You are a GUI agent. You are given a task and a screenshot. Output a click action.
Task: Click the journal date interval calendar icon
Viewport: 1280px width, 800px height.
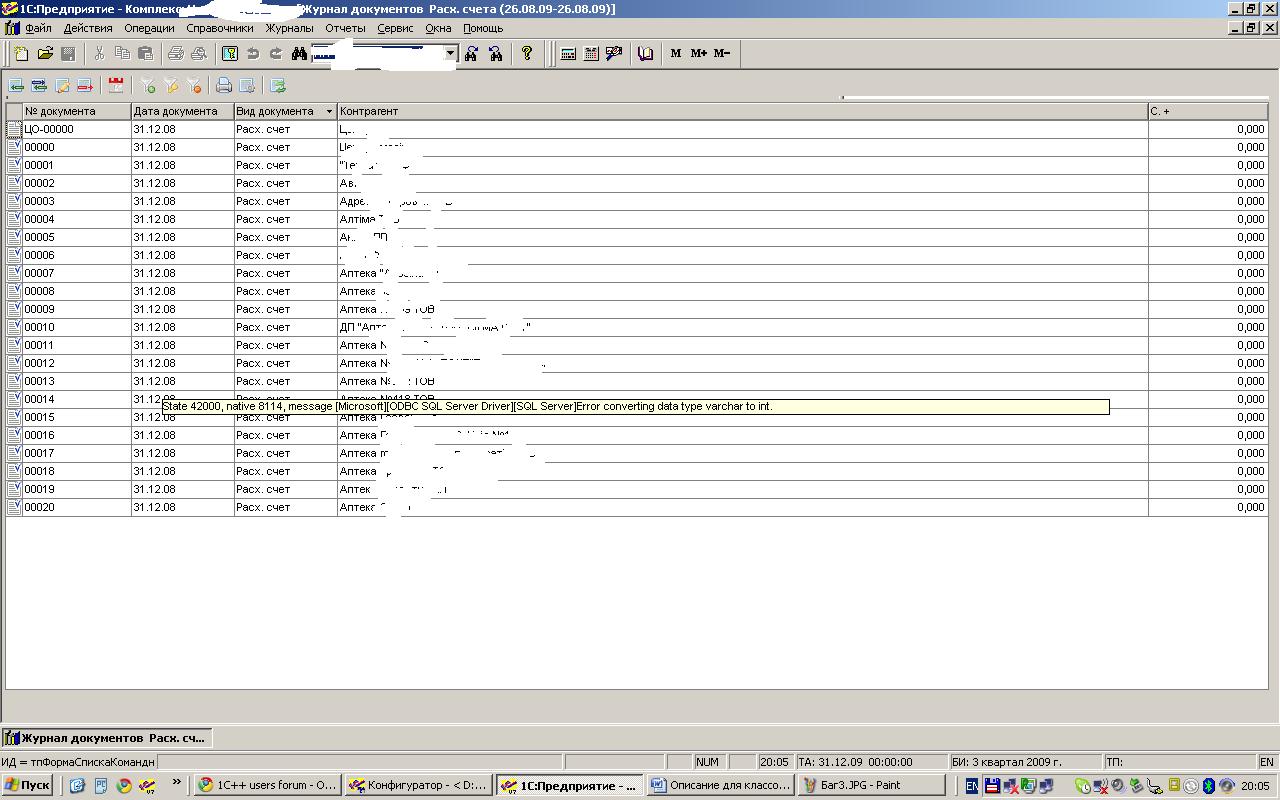point(116,86)
